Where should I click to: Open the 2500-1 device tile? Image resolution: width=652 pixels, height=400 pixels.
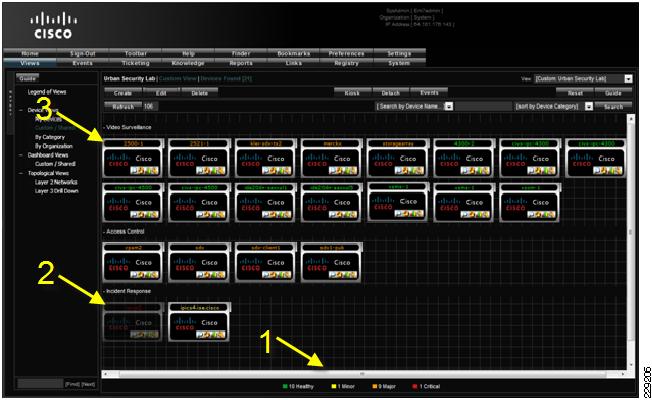click(x=133, y=158)
